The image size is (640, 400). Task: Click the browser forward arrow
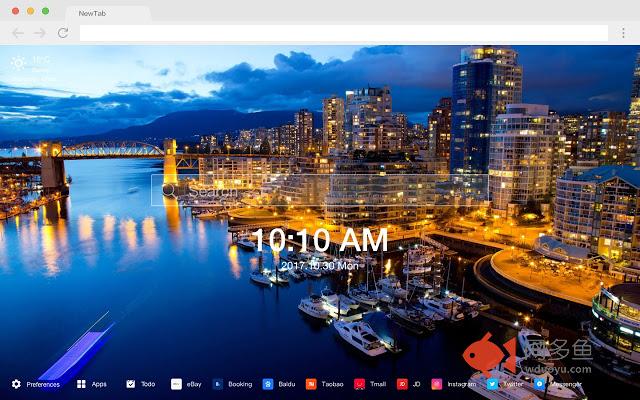click(x=40, y=33)
